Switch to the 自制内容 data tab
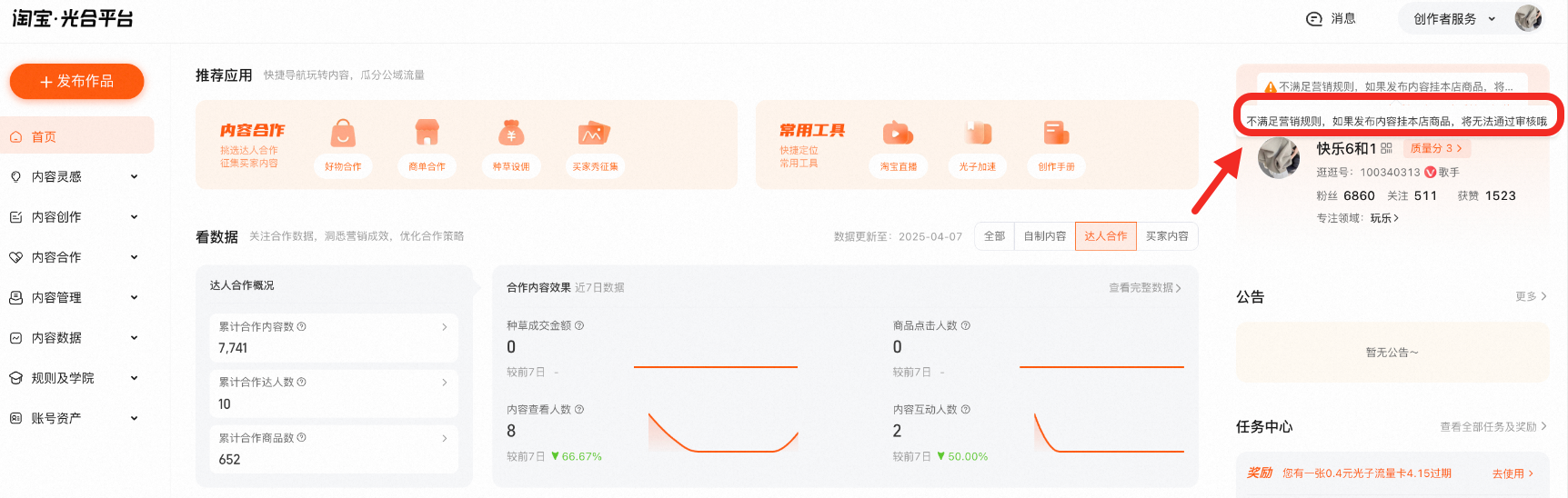This screenshot has height=498, width=1568. click(1044, 236)
